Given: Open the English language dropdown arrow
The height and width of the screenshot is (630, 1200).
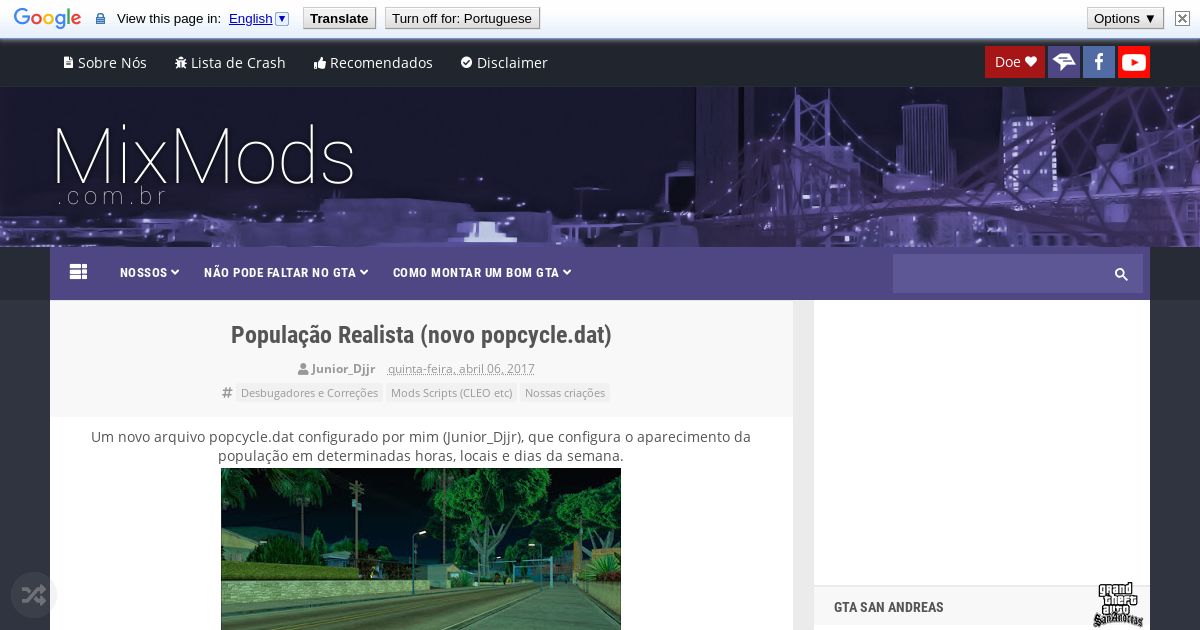Looking at the screenshot, I should (282, 18).
